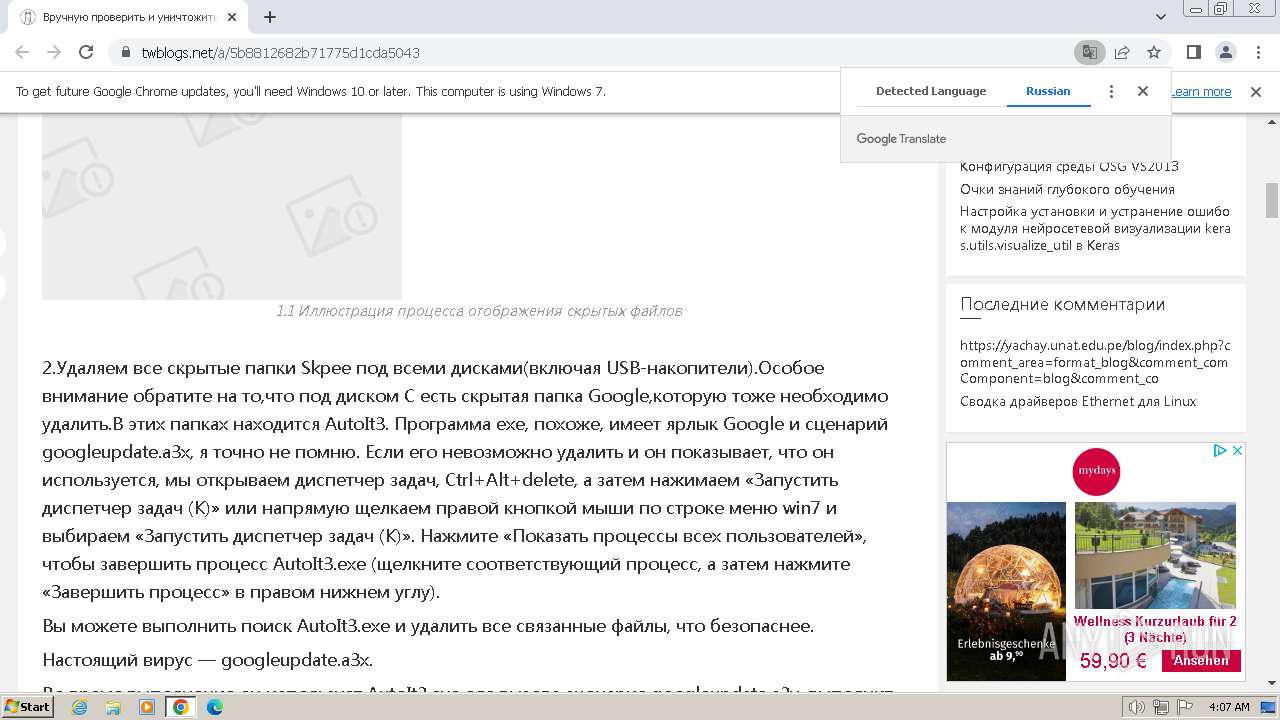
Task: Open Windows Media Player from taskbar
Action: pos(147,707)
